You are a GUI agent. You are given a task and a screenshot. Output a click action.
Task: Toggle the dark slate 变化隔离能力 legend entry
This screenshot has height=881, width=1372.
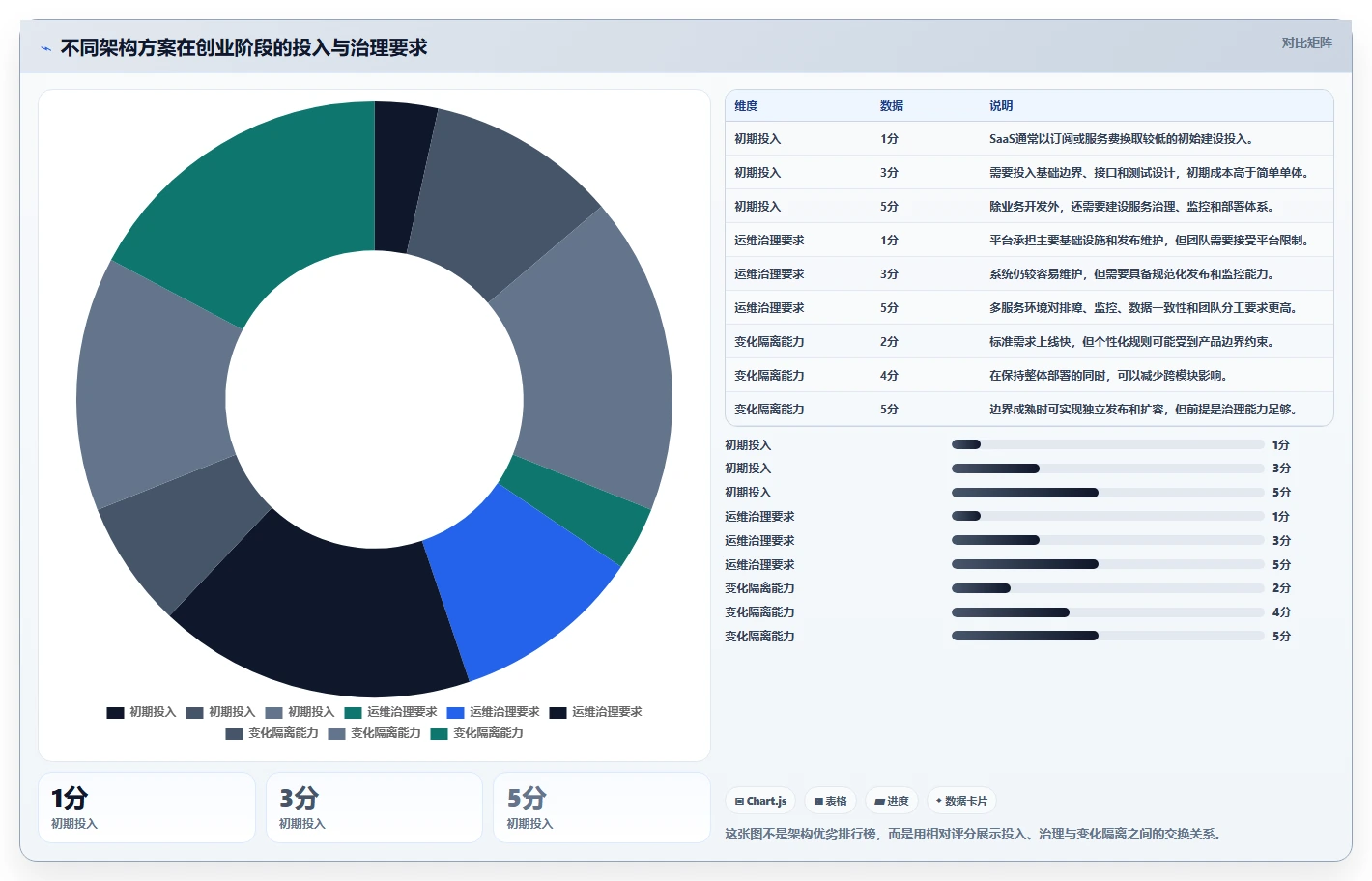272,733
